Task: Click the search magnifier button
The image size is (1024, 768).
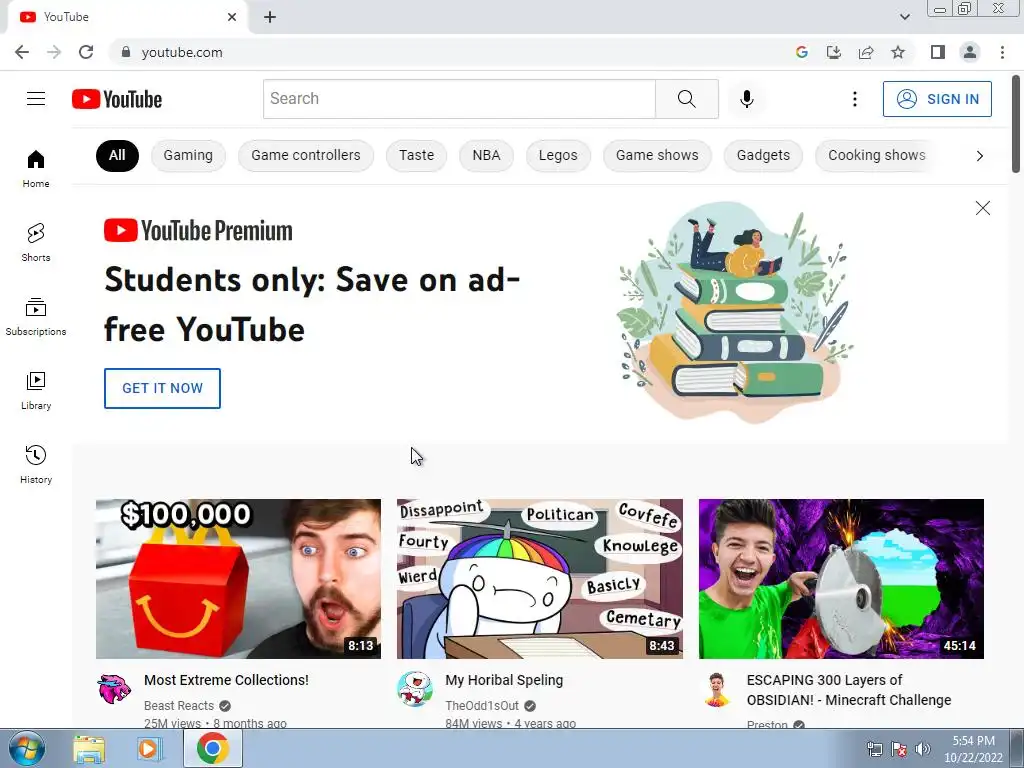Action: click(x=686, y=99)
